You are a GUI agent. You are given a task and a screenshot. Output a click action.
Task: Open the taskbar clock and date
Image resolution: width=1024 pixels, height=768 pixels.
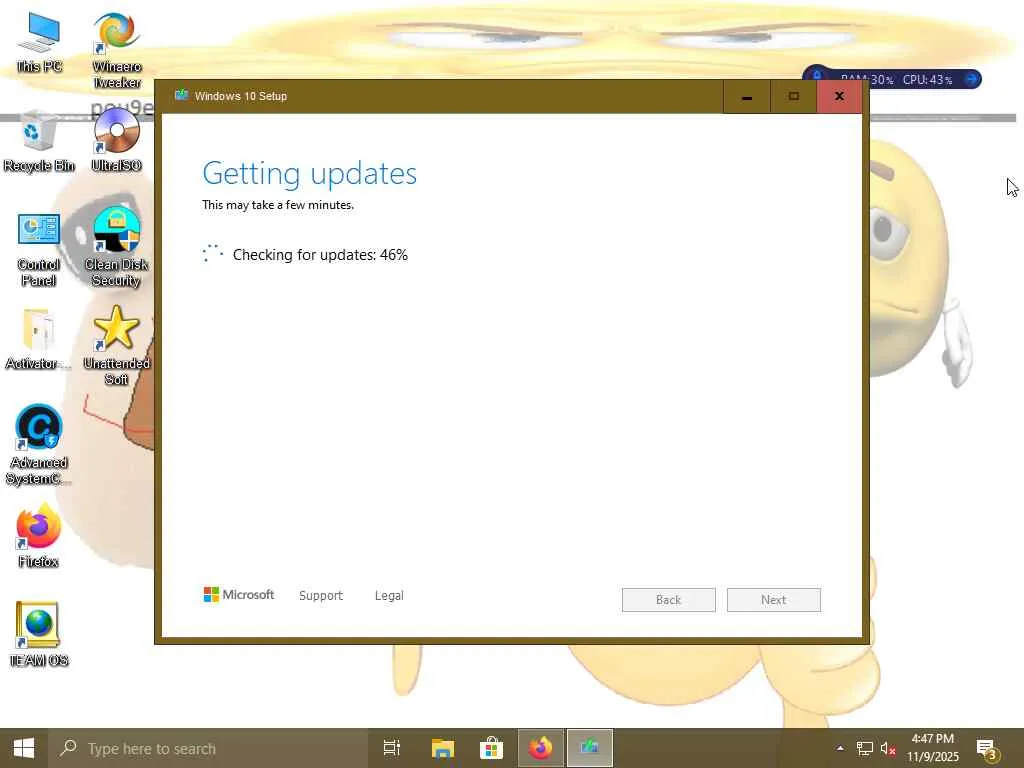(933, 748)
